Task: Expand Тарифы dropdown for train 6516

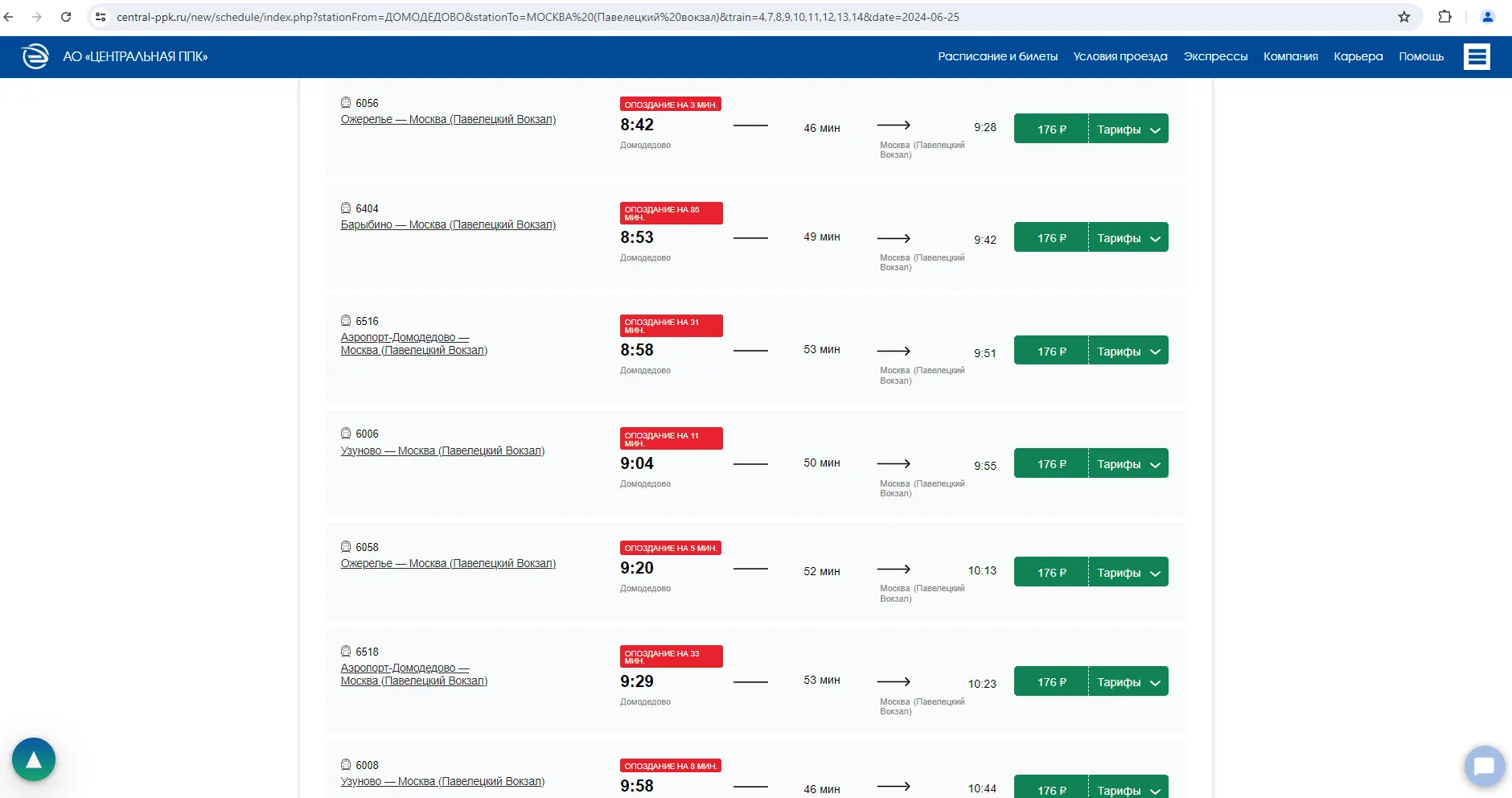Action: 1128,352
